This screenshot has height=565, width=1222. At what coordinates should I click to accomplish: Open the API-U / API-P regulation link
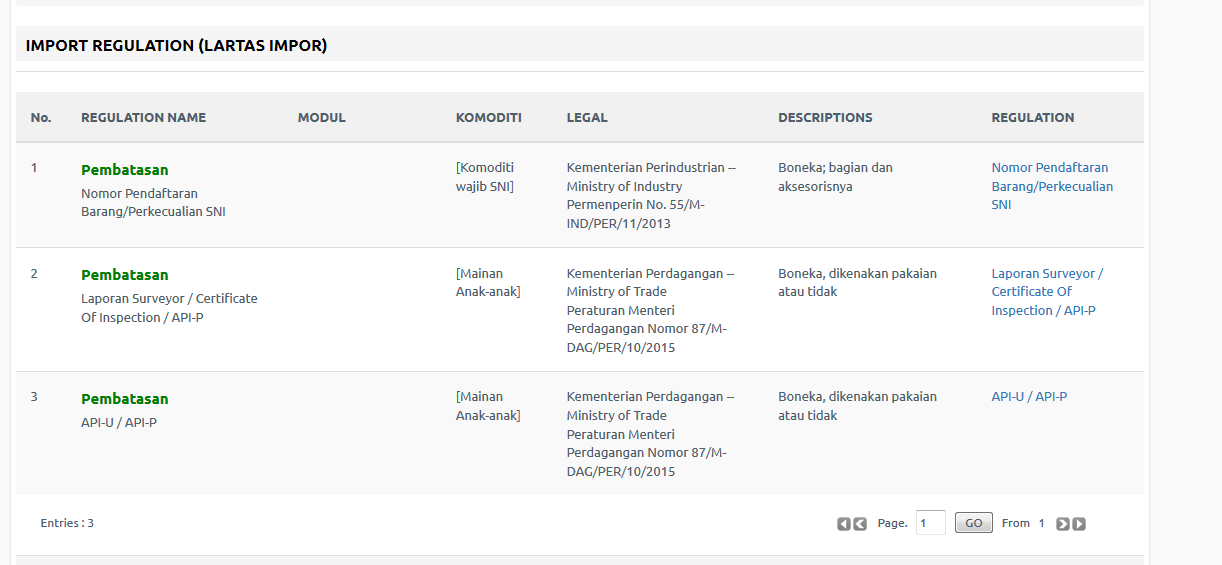(x=1029, y=397)
